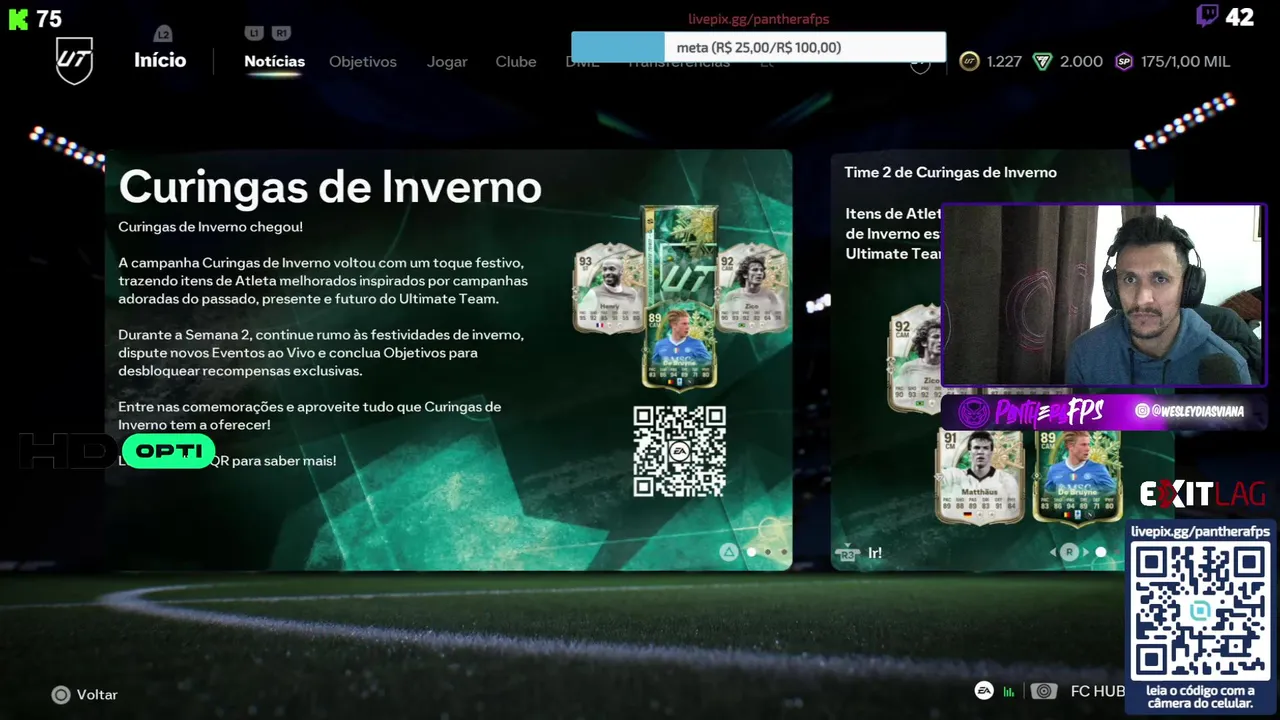Click the gold coins currency icon

pos(969,61)
